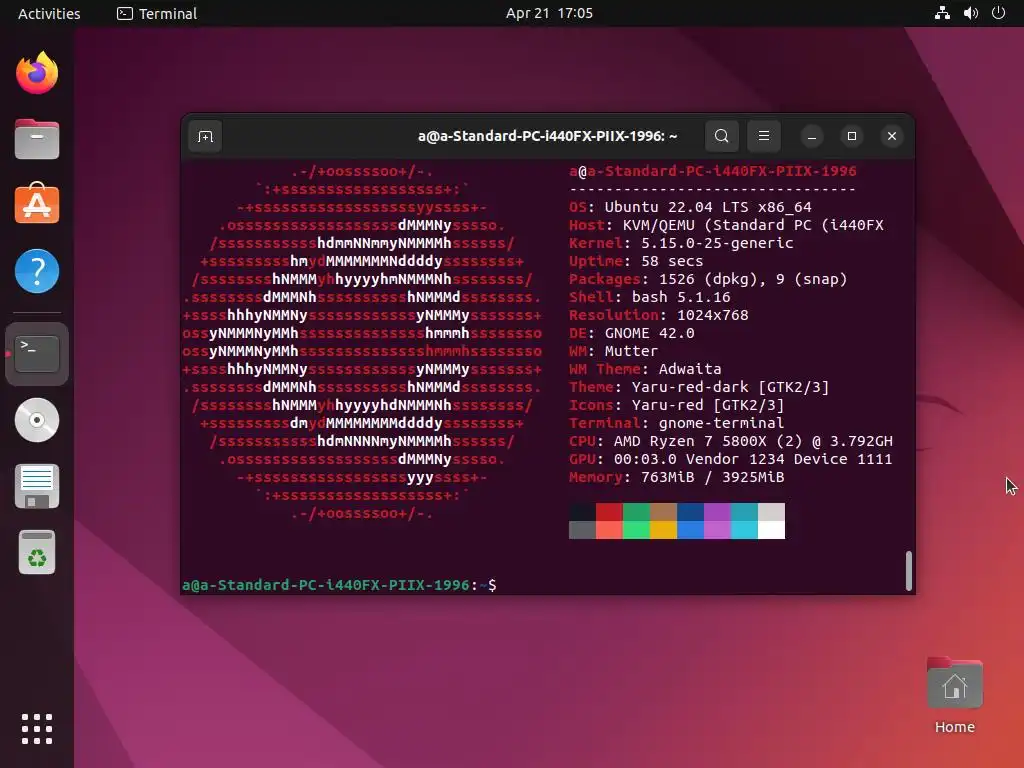Click the white color block in bottom row

pyautogui.click(x=771, y=530)
